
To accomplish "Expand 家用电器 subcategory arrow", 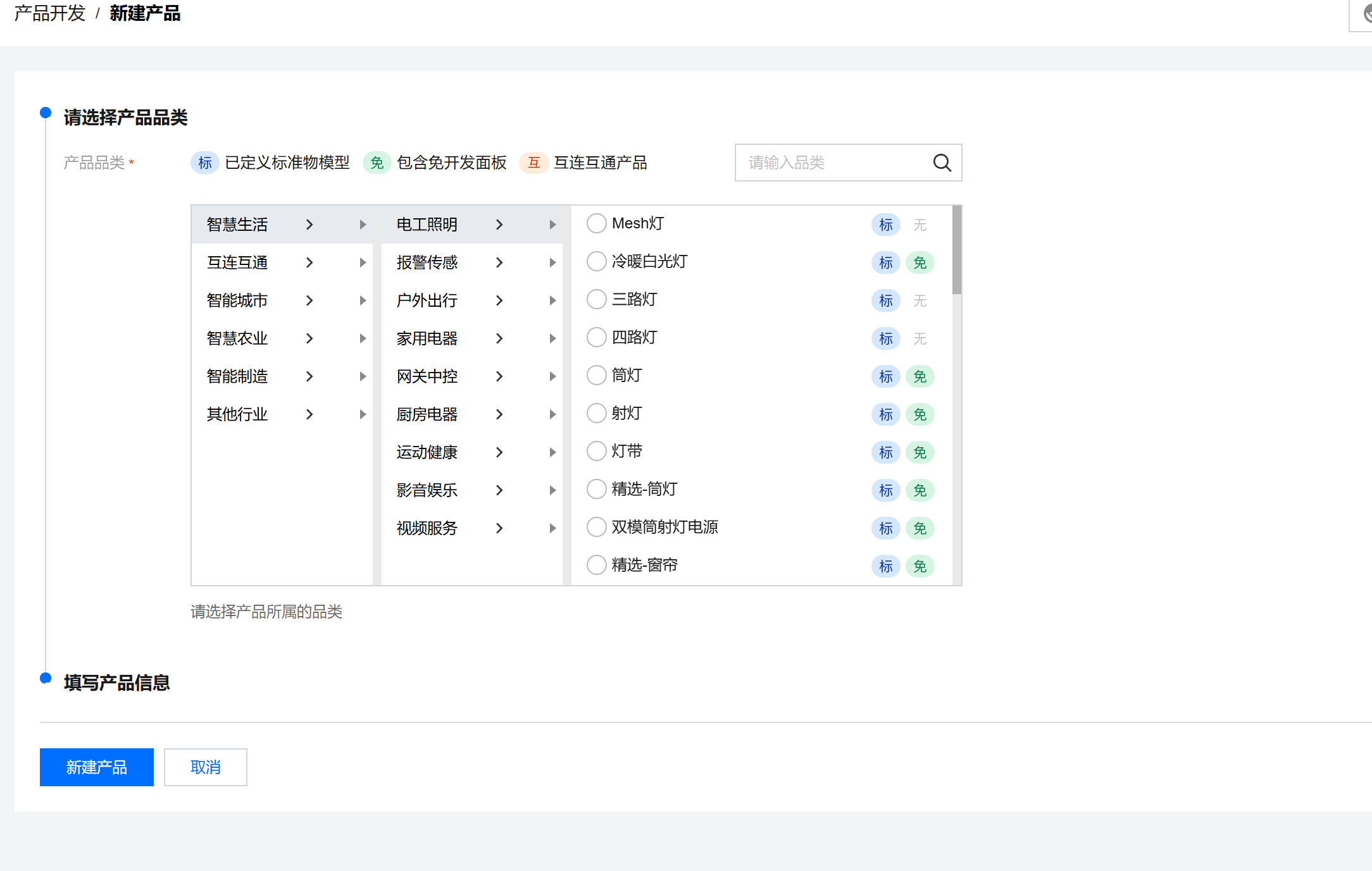I will [x=499, y=338].
